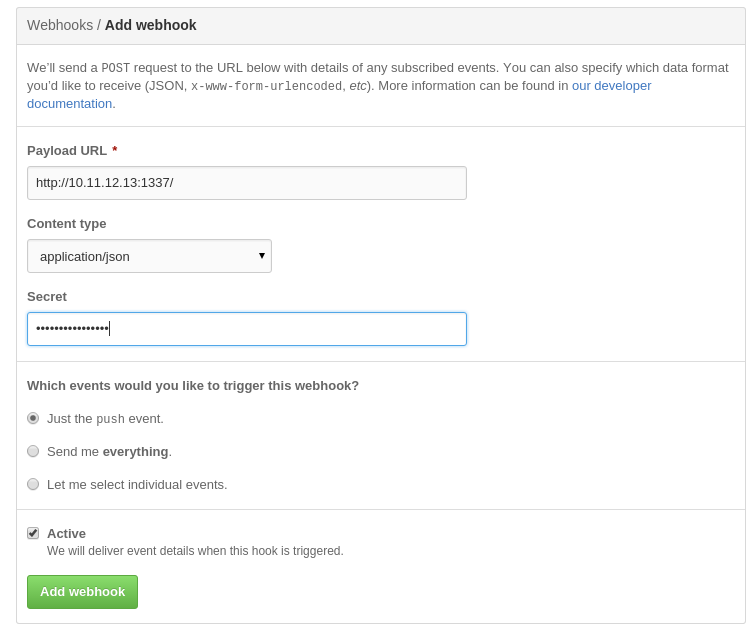Image resolution: width=756 pixels, height=637 pixels.
Task: Uncheck the Active checkbox
Action: click(33, 533)
